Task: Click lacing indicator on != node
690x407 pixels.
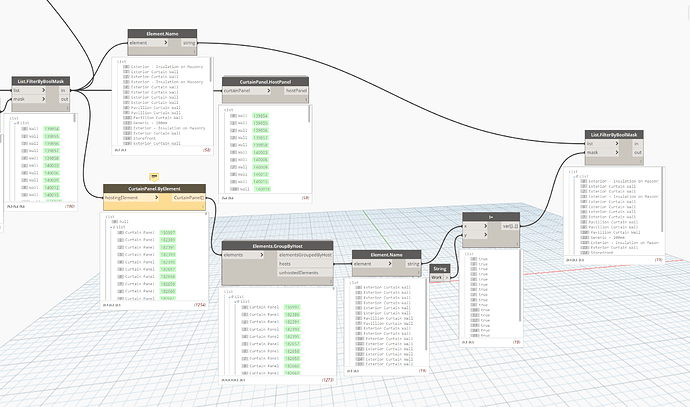Action: point(518,244)
